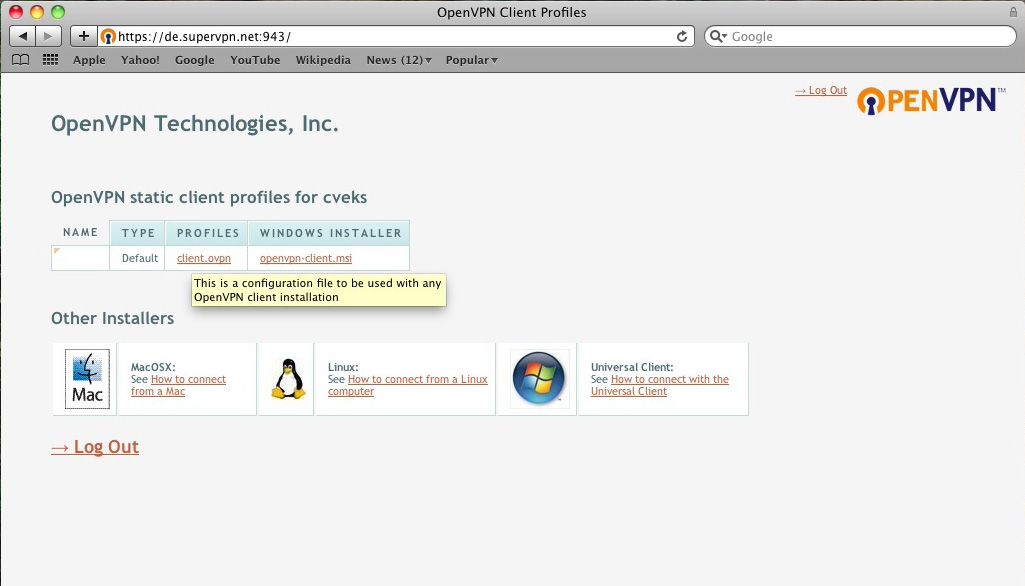Click the Other Installers heading

[x=112, y=319]
